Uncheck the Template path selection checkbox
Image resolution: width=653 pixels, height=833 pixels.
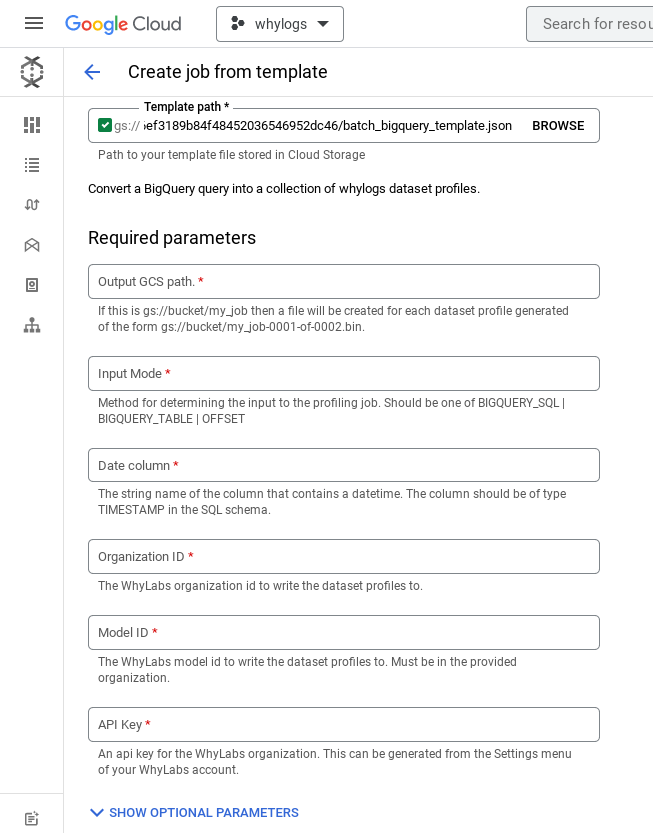point(105,125)
